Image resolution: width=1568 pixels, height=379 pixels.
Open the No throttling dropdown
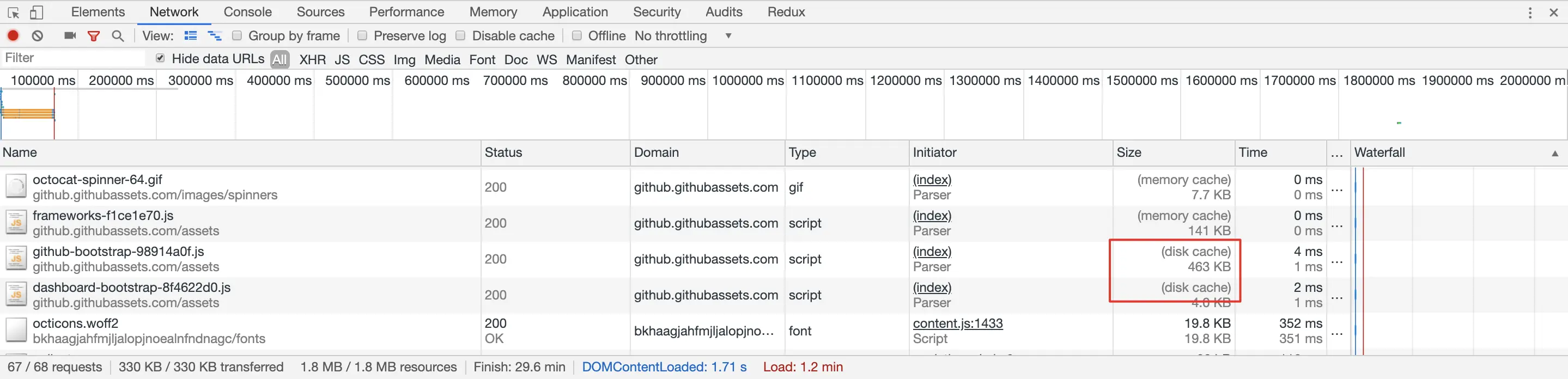pyautogui.click(x=682, y=36)
